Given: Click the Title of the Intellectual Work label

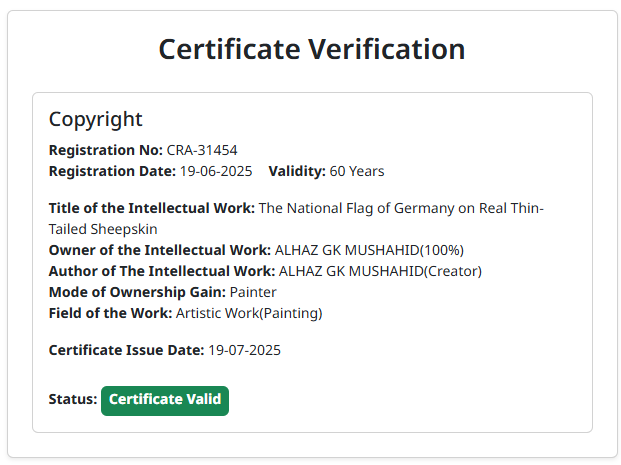Looking at the screenshot, I should click(x=152, y=209).
